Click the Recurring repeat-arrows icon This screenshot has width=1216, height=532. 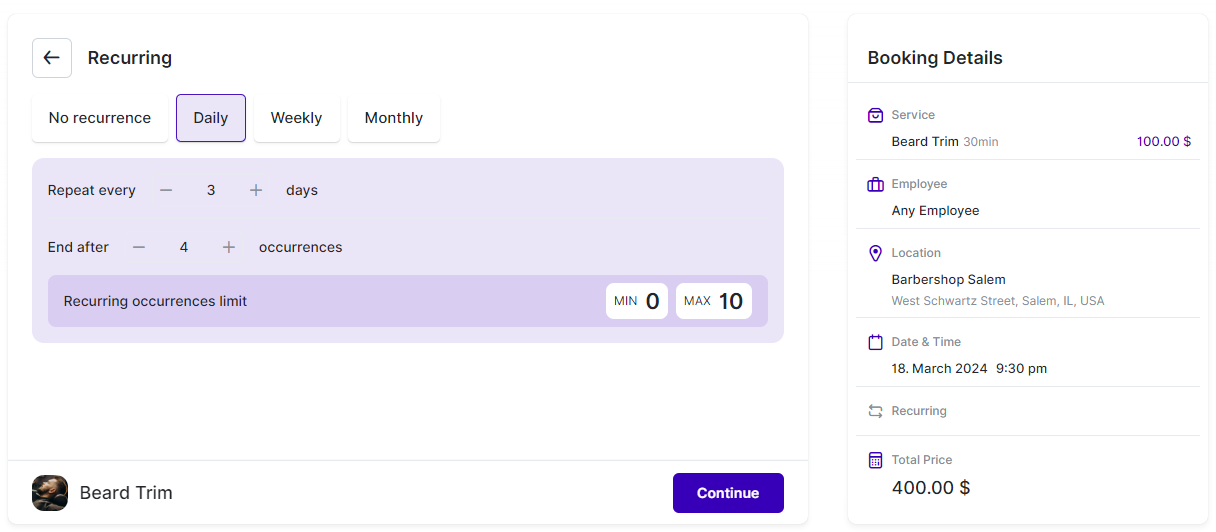[x=876, y=411]
